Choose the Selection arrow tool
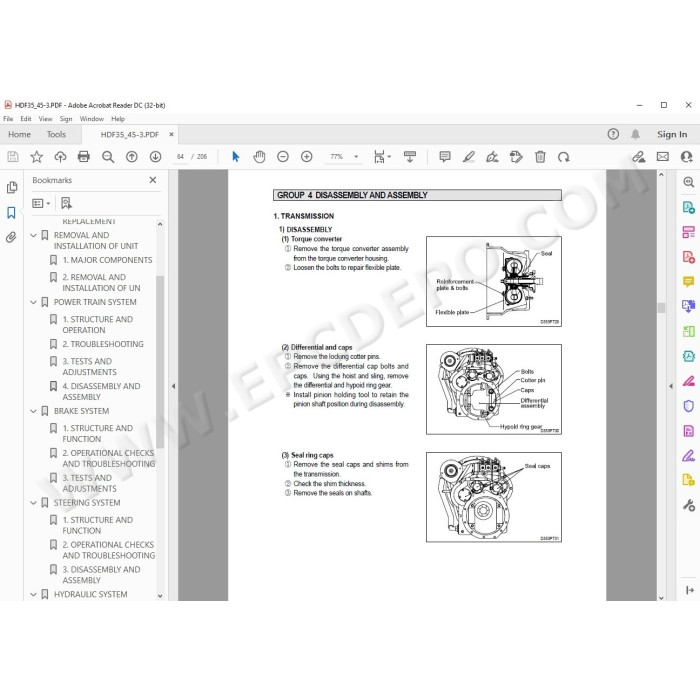 point(236,157)
